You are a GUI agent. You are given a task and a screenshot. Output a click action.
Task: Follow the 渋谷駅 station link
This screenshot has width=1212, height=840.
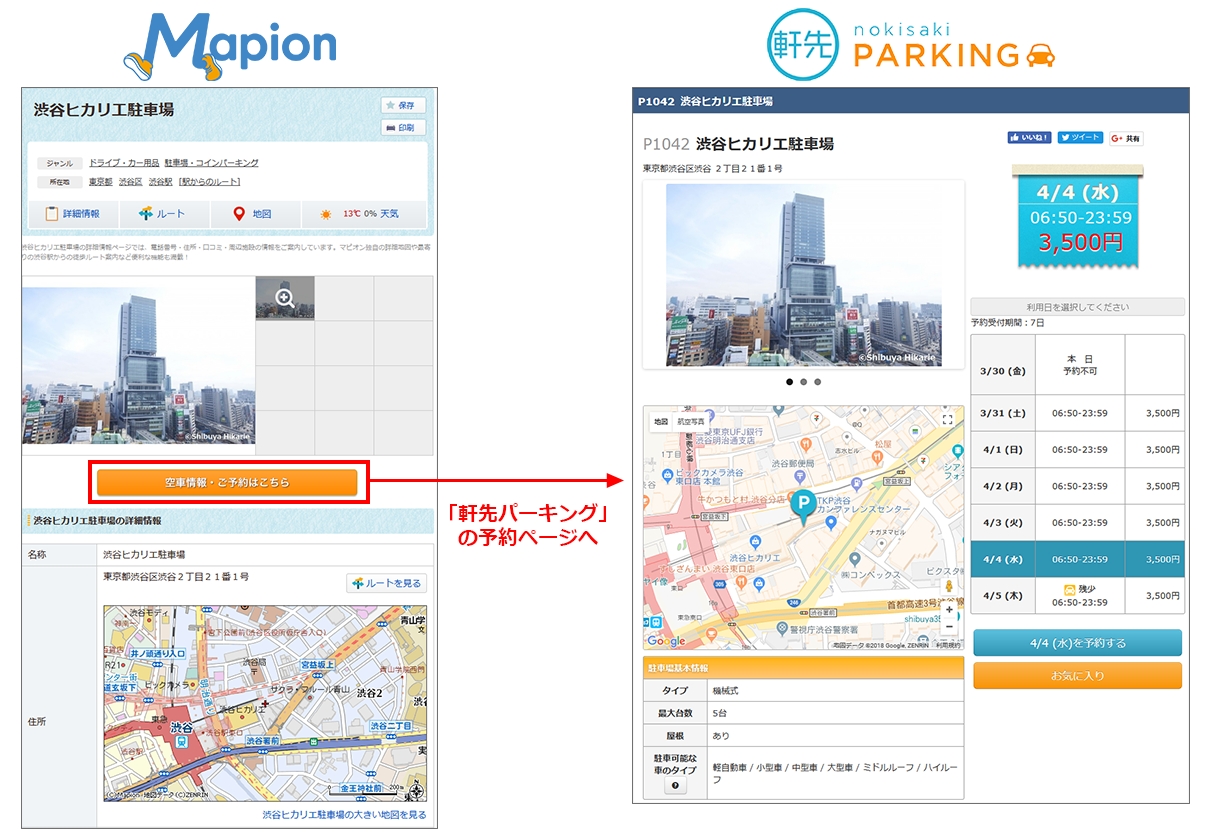160,182
